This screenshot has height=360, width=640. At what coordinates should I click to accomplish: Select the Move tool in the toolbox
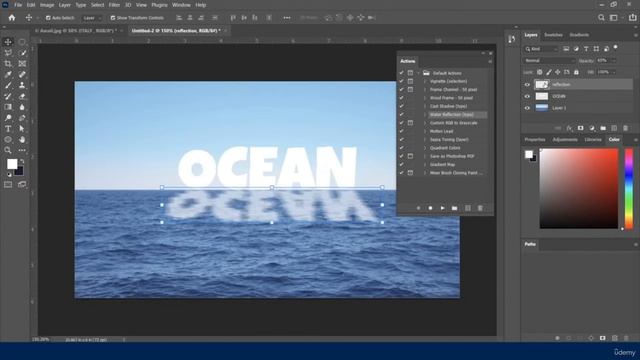8,42
